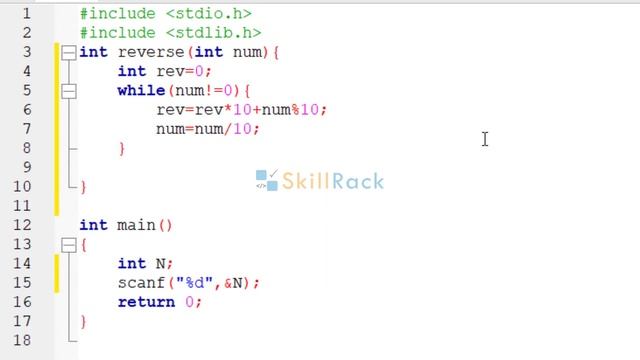Click "num!=0" condition in while loop
Image resolution: width=640 pixels, height=360 pixels.
(x=204, y=91)
